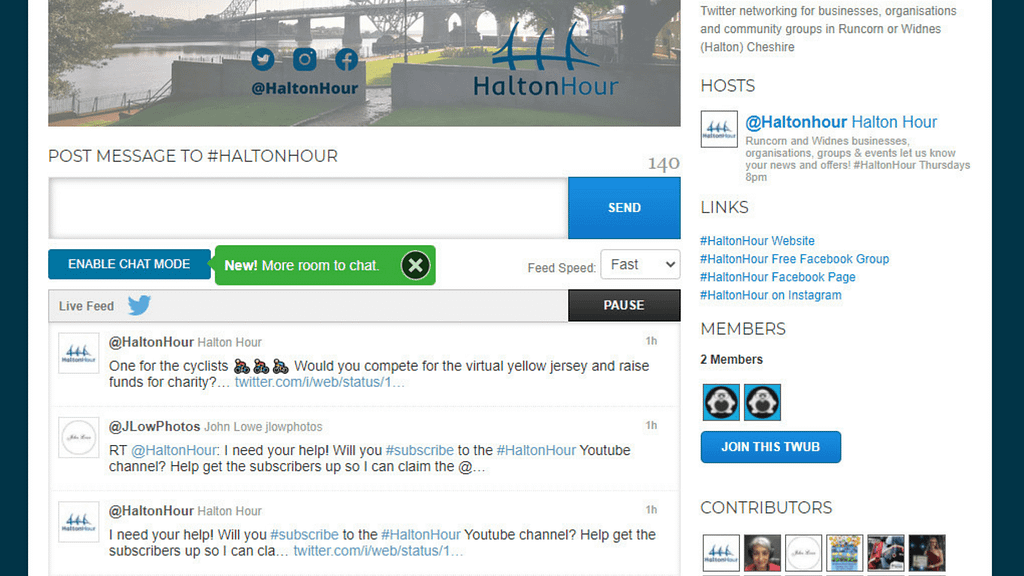Open contributor avatar of grey-haired woman
The image size is (1024, 576).
tap(762, 552)
